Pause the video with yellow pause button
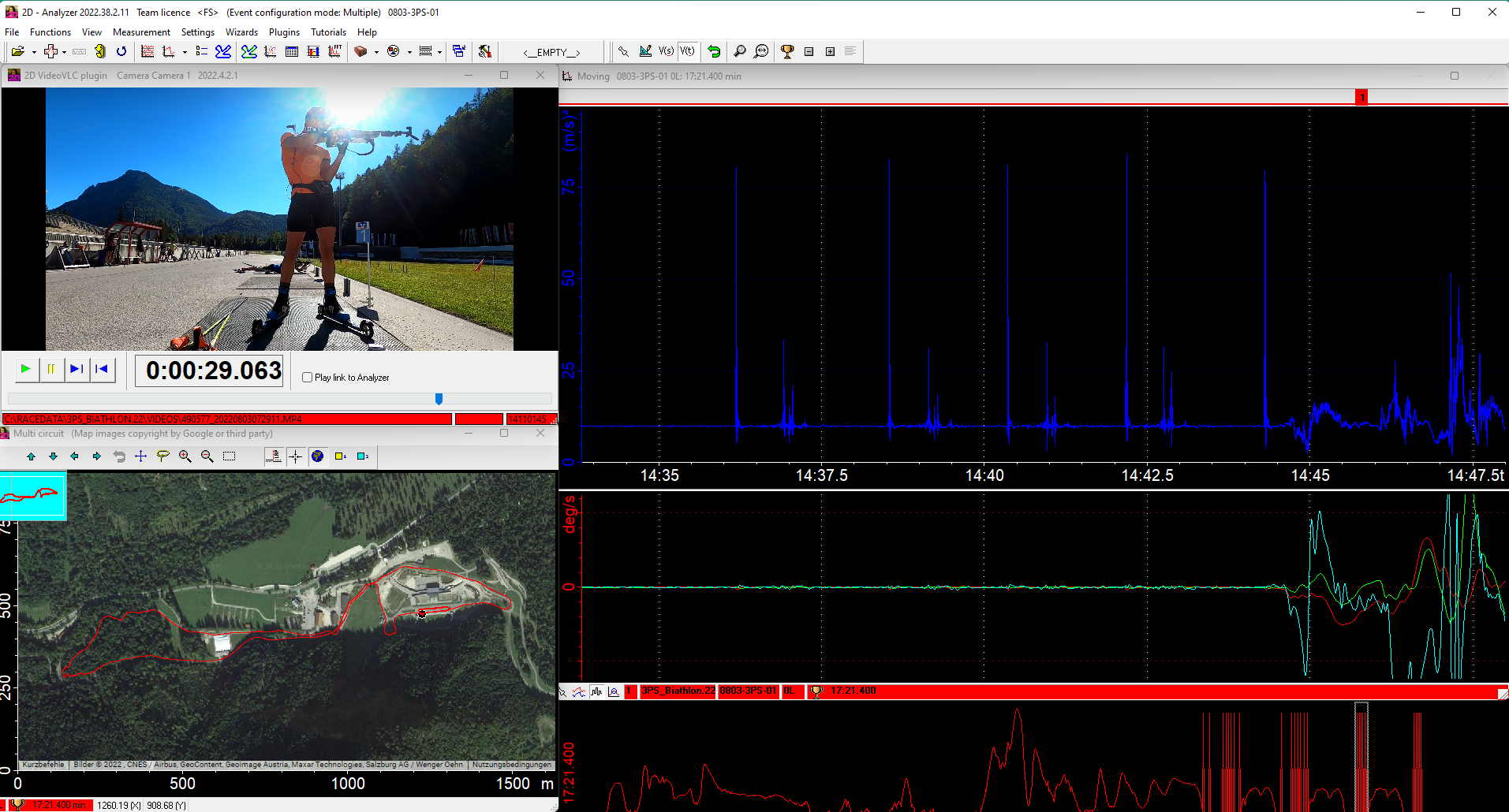Viewport: 1509px width, 812px height. pos(51,369)
